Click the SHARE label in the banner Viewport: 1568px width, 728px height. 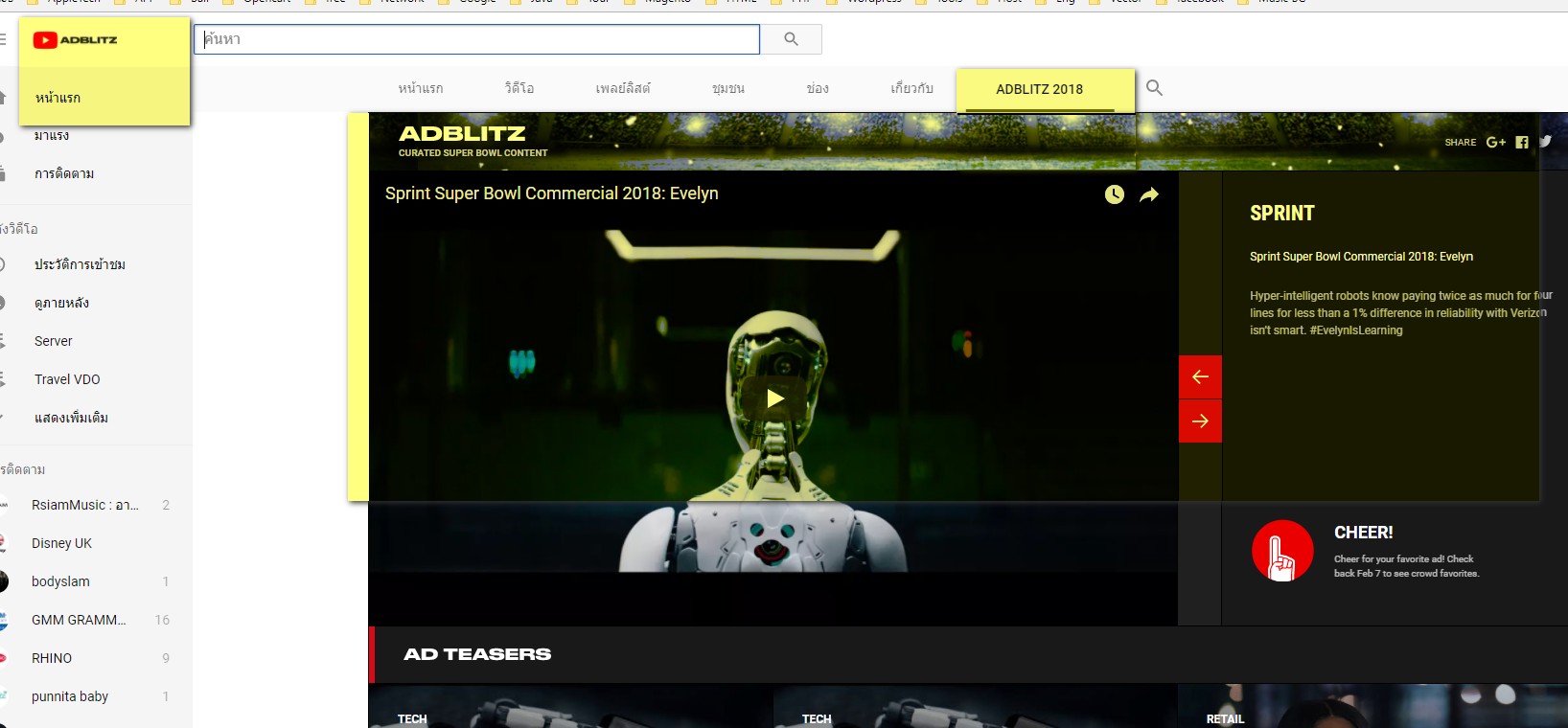tap(1461, 143)
